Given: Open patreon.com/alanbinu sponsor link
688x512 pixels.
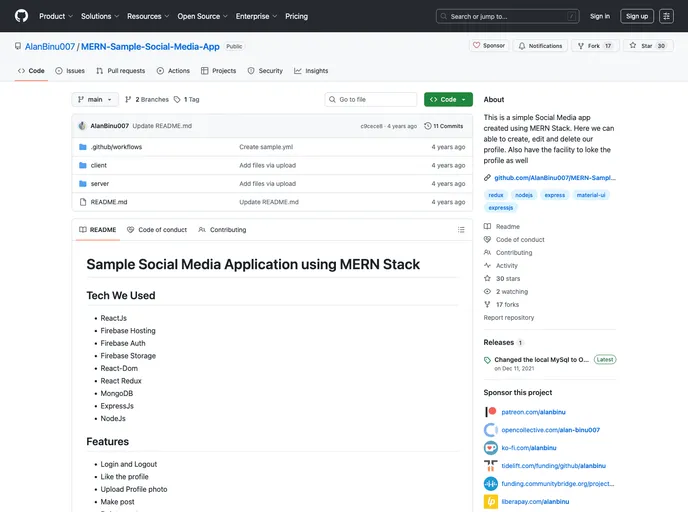Looking at the screenshot, I should [533, 412].
